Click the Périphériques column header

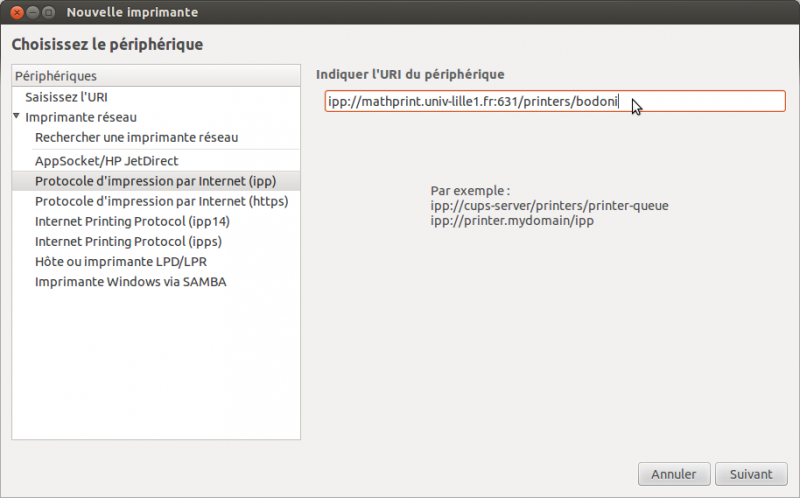pyautogui.click(x=156, y=76)
